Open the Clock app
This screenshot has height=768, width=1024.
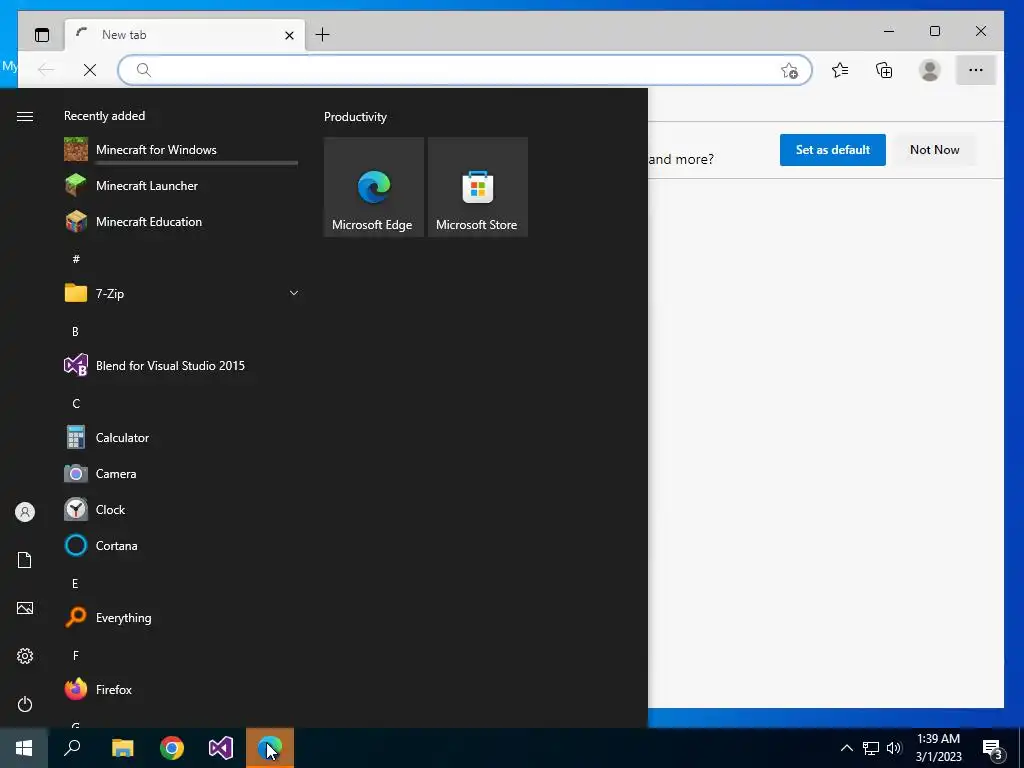tap(181, 509)
